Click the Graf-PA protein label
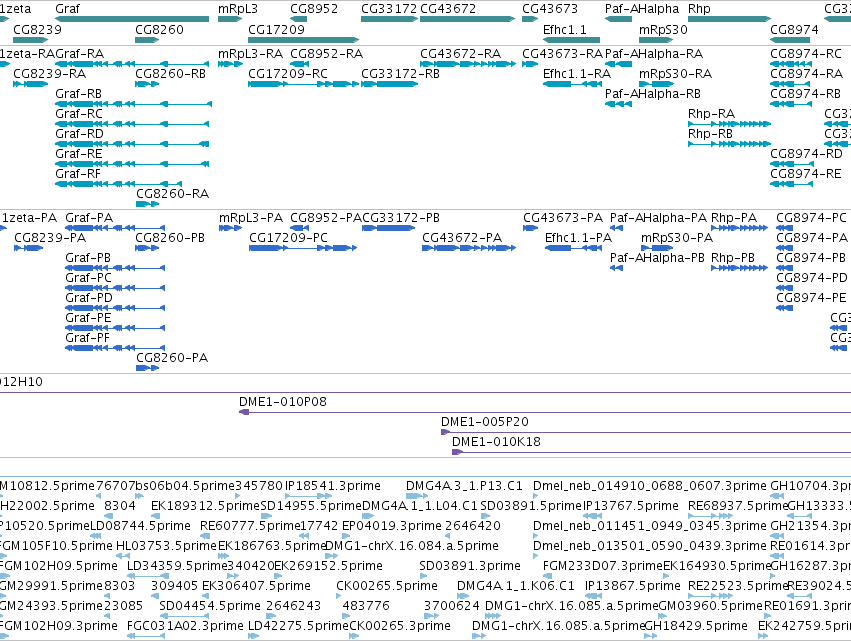This screenshot has height=641, width=851. click(89, 218)
